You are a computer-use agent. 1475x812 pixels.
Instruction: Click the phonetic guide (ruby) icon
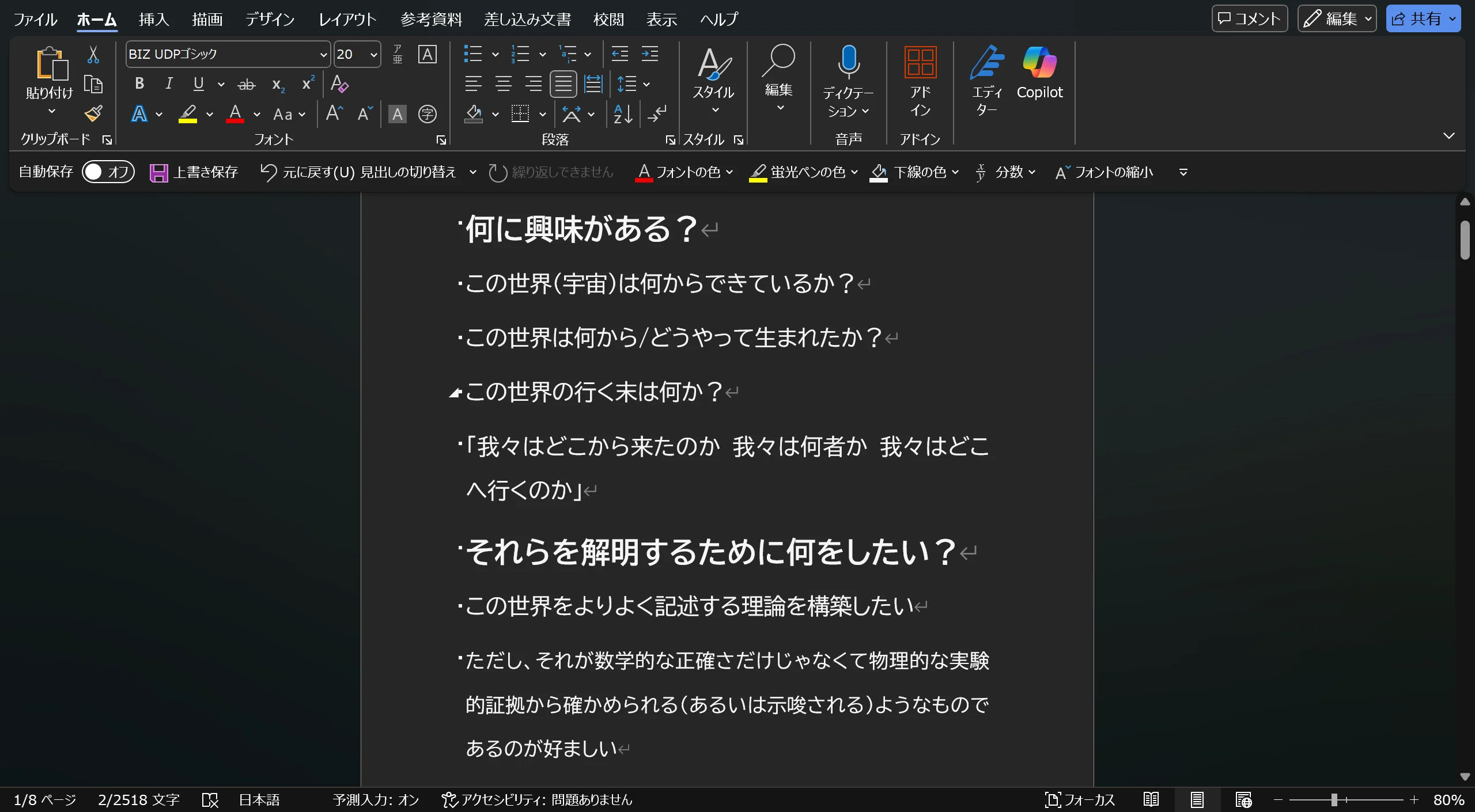pyautogui.click(x=398, y=54)
